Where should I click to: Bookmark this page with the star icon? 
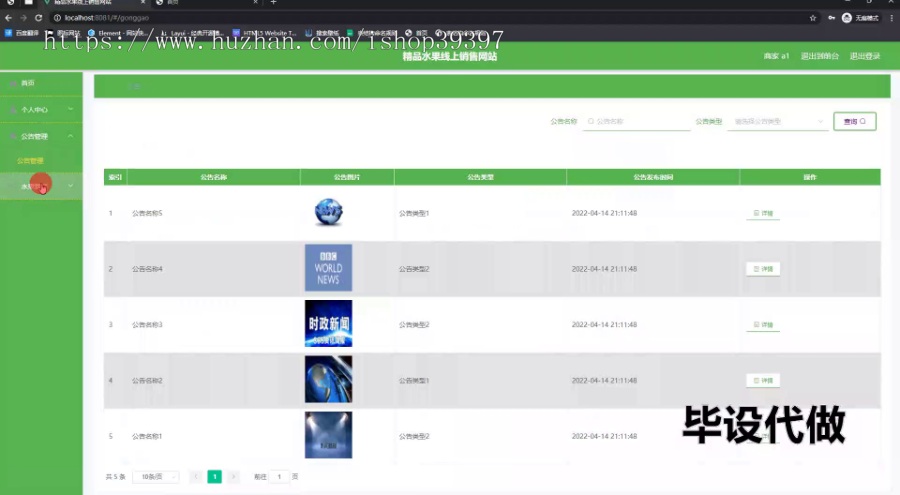[x=813, y=18]
